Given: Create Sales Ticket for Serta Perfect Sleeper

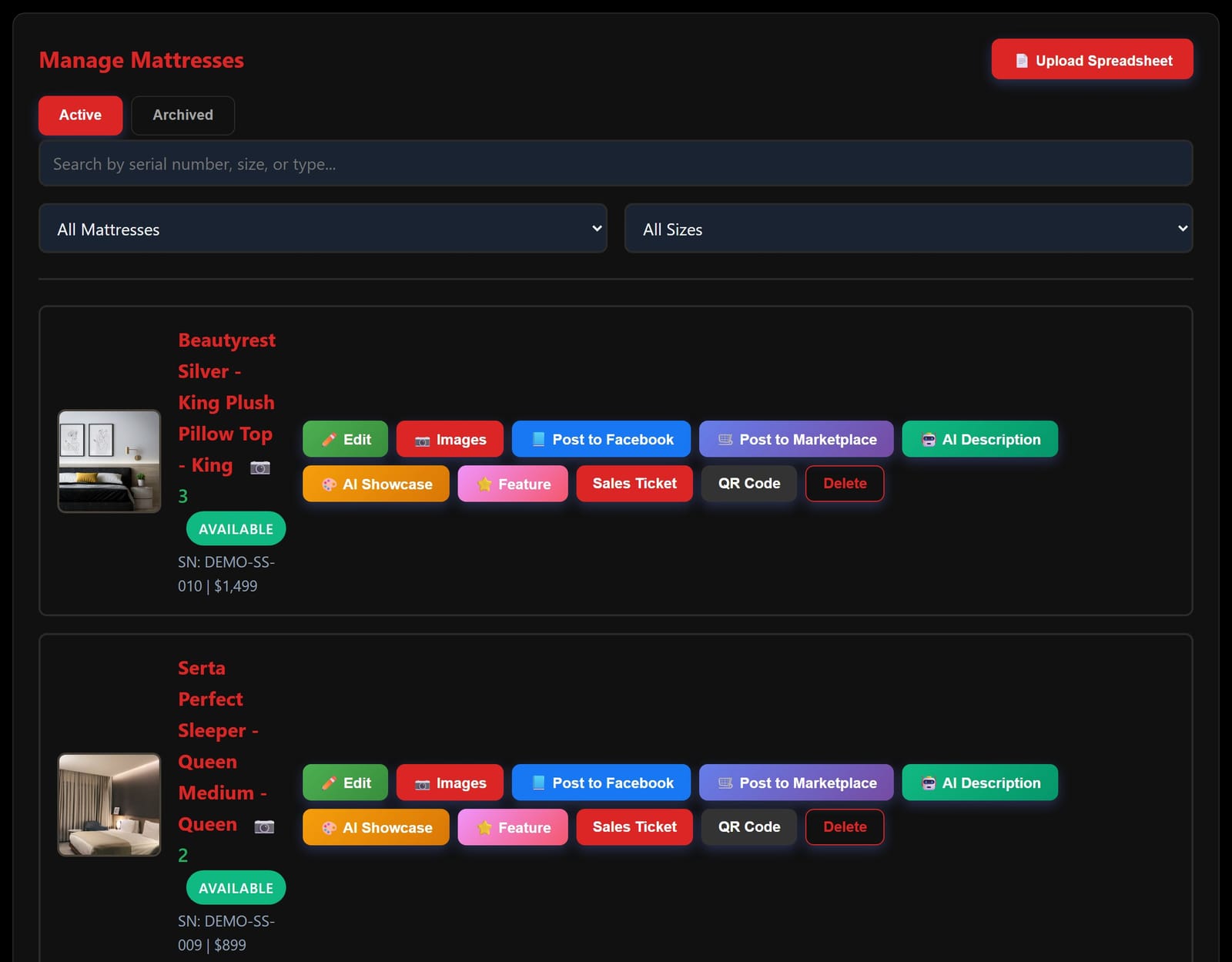Looking at the screenshot, I should click(634, 827).
